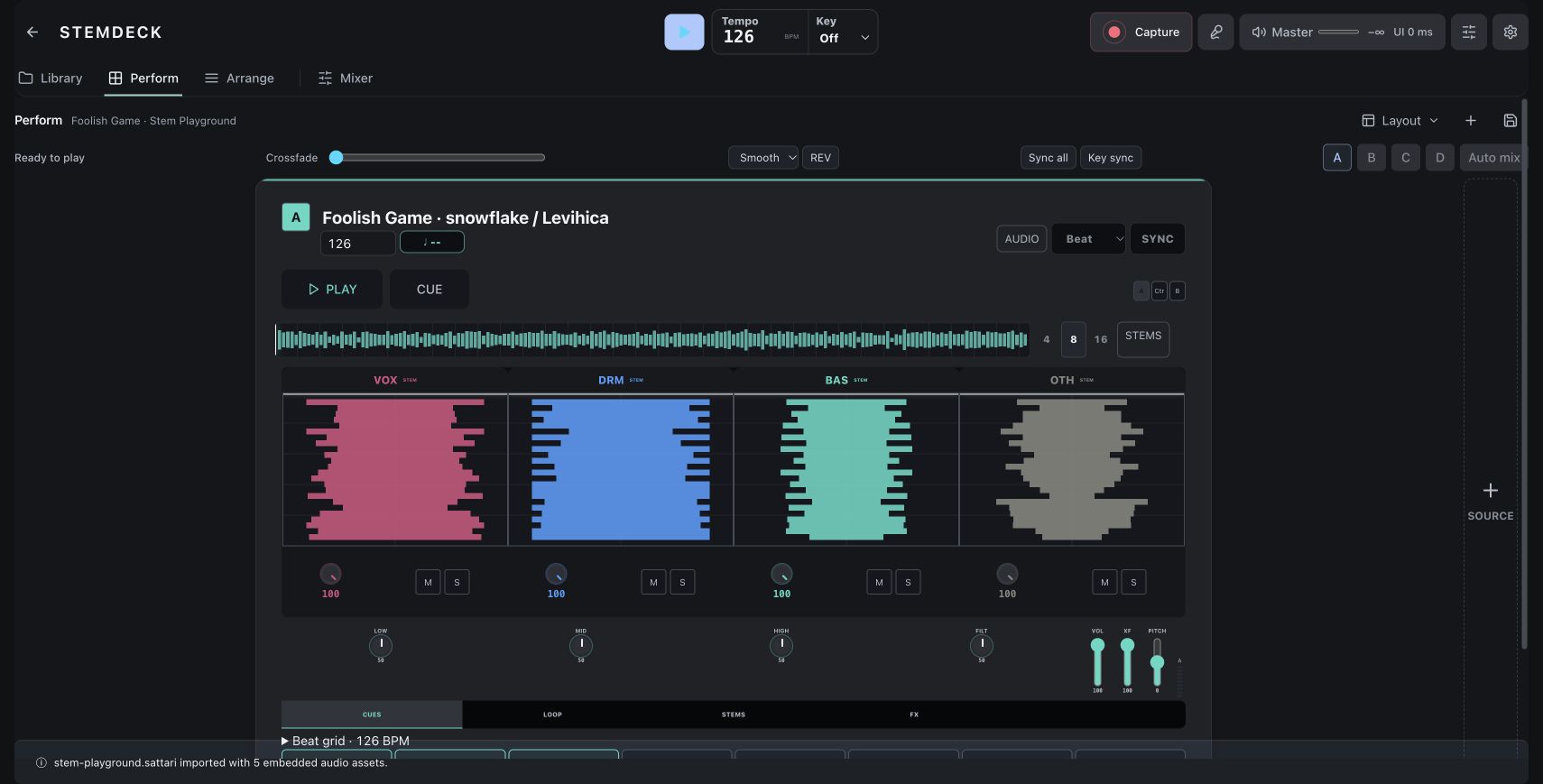
Task: Click the Sync all button
Action: click(1048, 158)
